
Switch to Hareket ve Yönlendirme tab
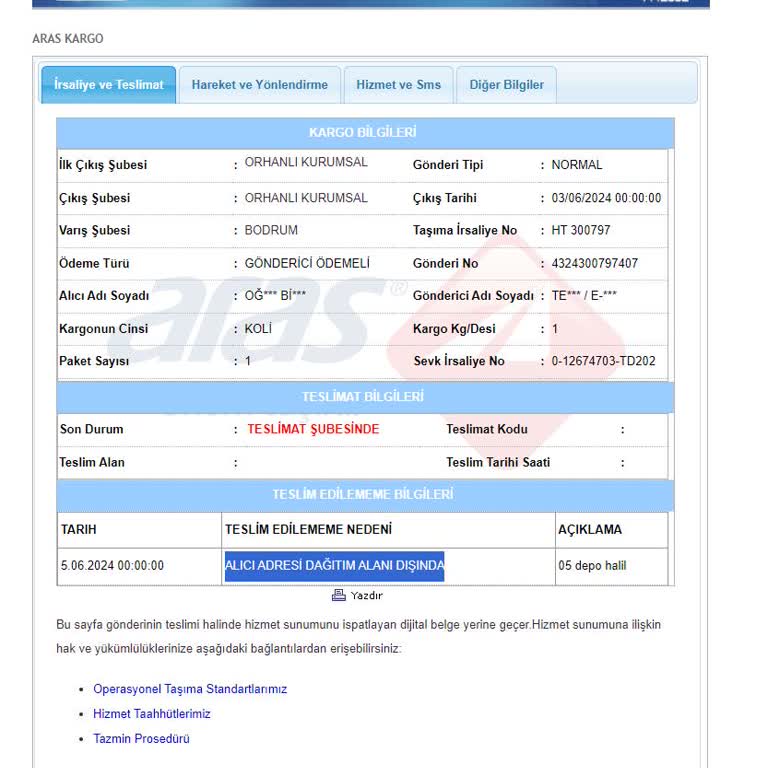pos(260,85)
